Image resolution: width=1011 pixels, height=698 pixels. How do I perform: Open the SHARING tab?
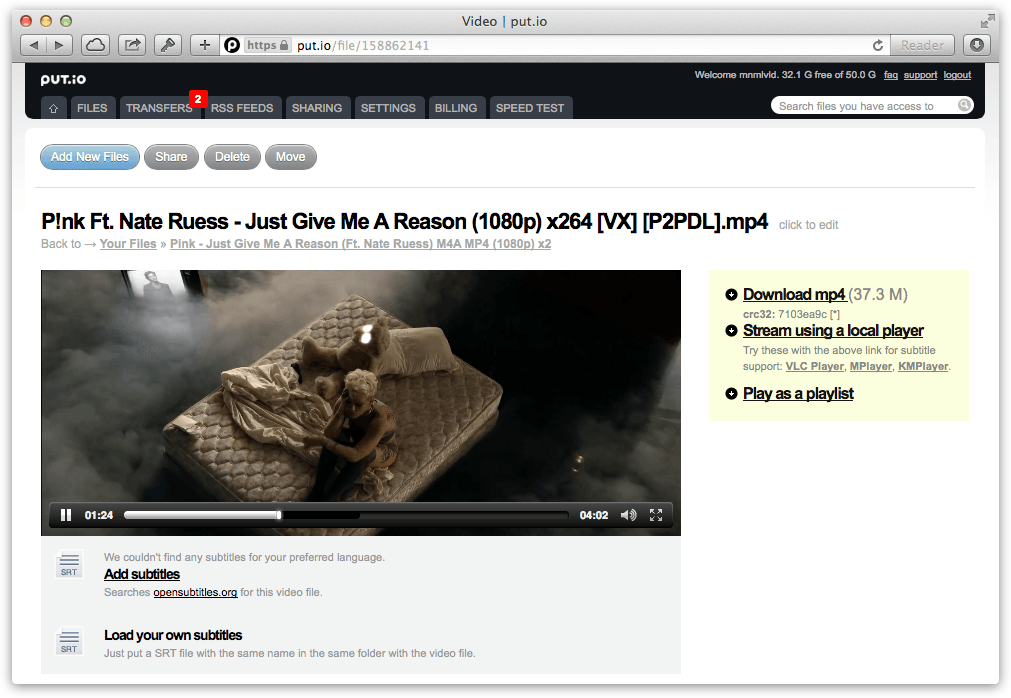click(x=317, y=108)
